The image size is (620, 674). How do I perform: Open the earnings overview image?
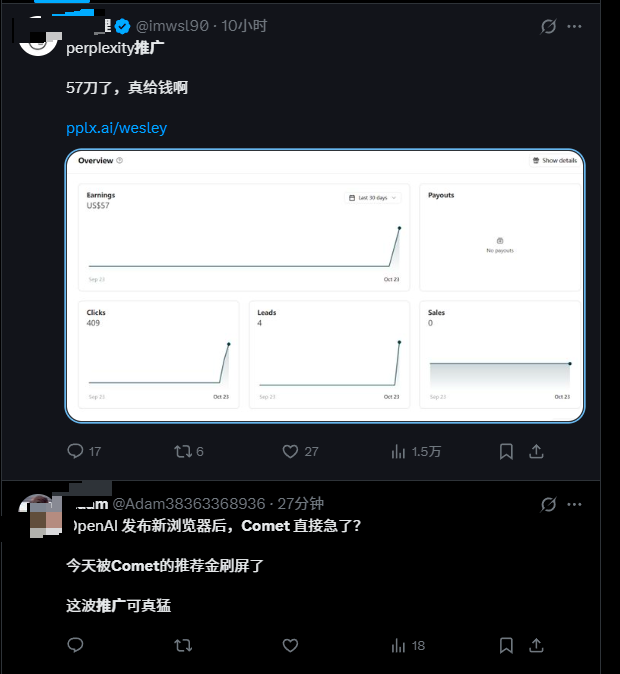(x=325, y=286)
